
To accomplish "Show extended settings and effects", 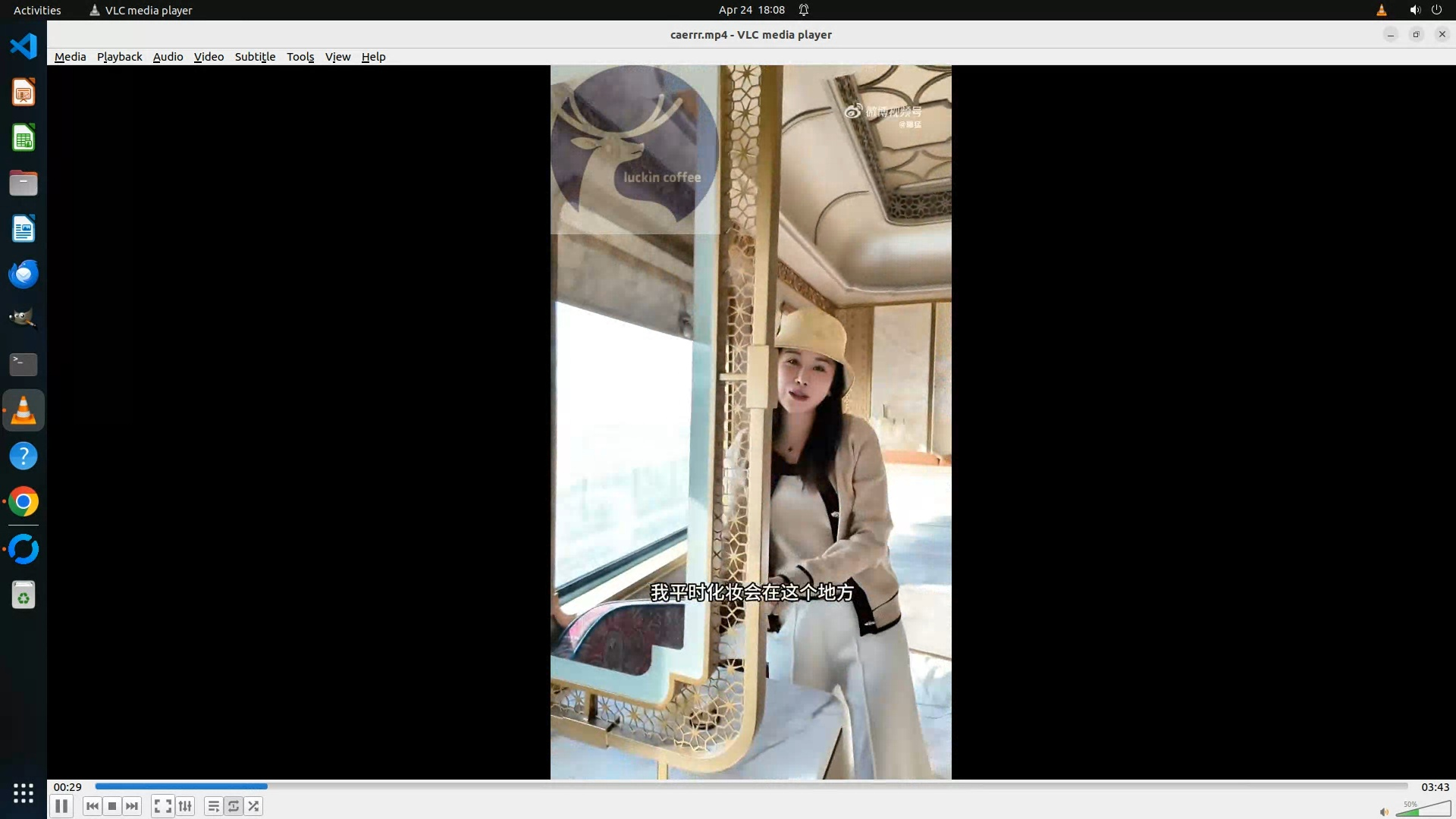I will [x=185, y=806].
